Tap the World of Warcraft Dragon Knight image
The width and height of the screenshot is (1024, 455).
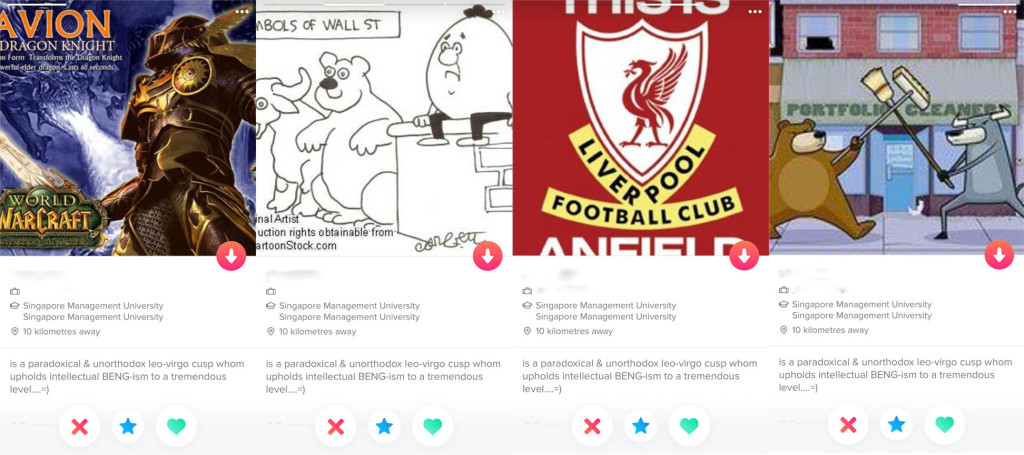click(128, 127)
